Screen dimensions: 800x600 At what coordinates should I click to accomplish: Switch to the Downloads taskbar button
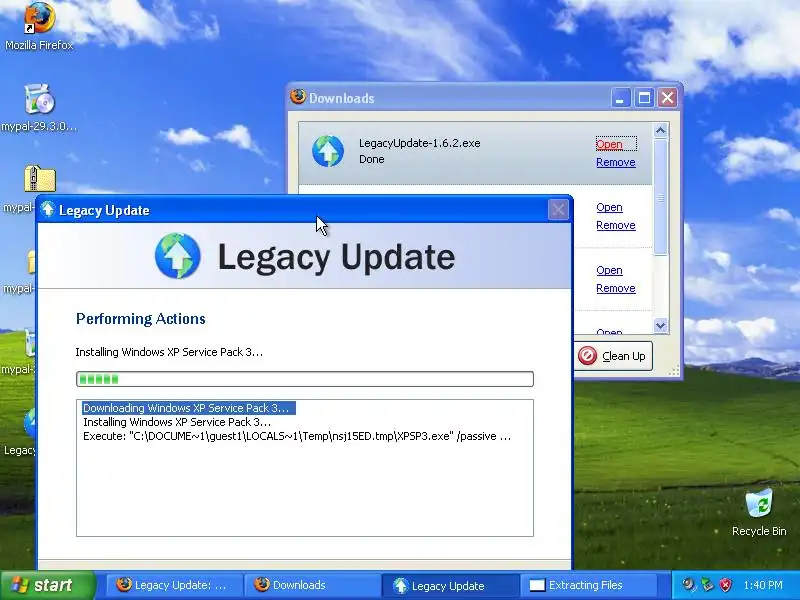pyautogui.click(x=311, y=585)
